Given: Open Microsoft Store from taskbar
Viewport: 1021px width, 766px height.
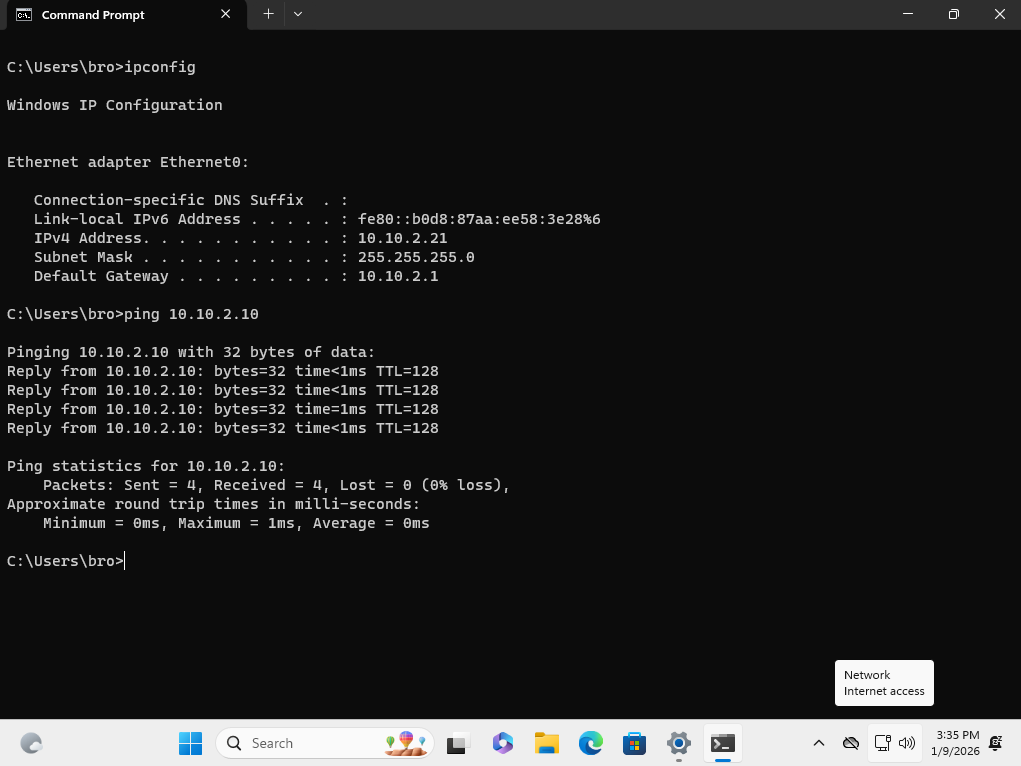Looking at the screenshot, I should click(634, 743).
